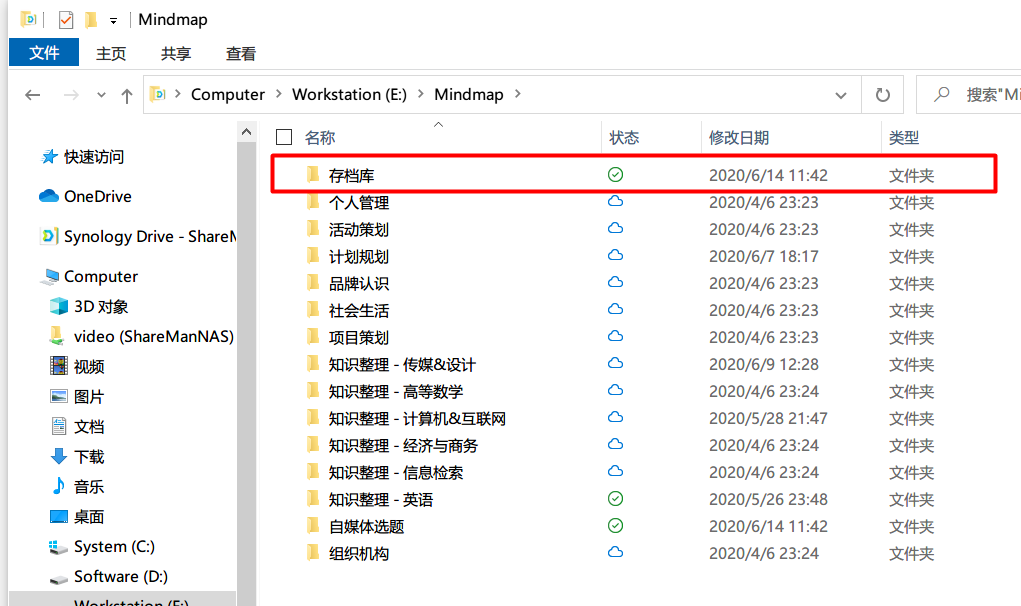The height and width of the screenshot is (606, 1021).
Task: Click the video (ShareManNAS) network drive icon
Action: click(x=58, y=336)
